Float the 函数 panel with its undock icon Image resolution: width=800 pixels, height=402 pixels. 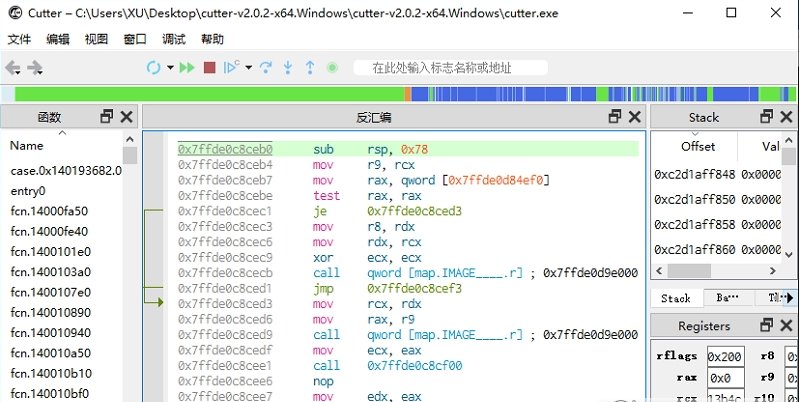tap(107, 117)
